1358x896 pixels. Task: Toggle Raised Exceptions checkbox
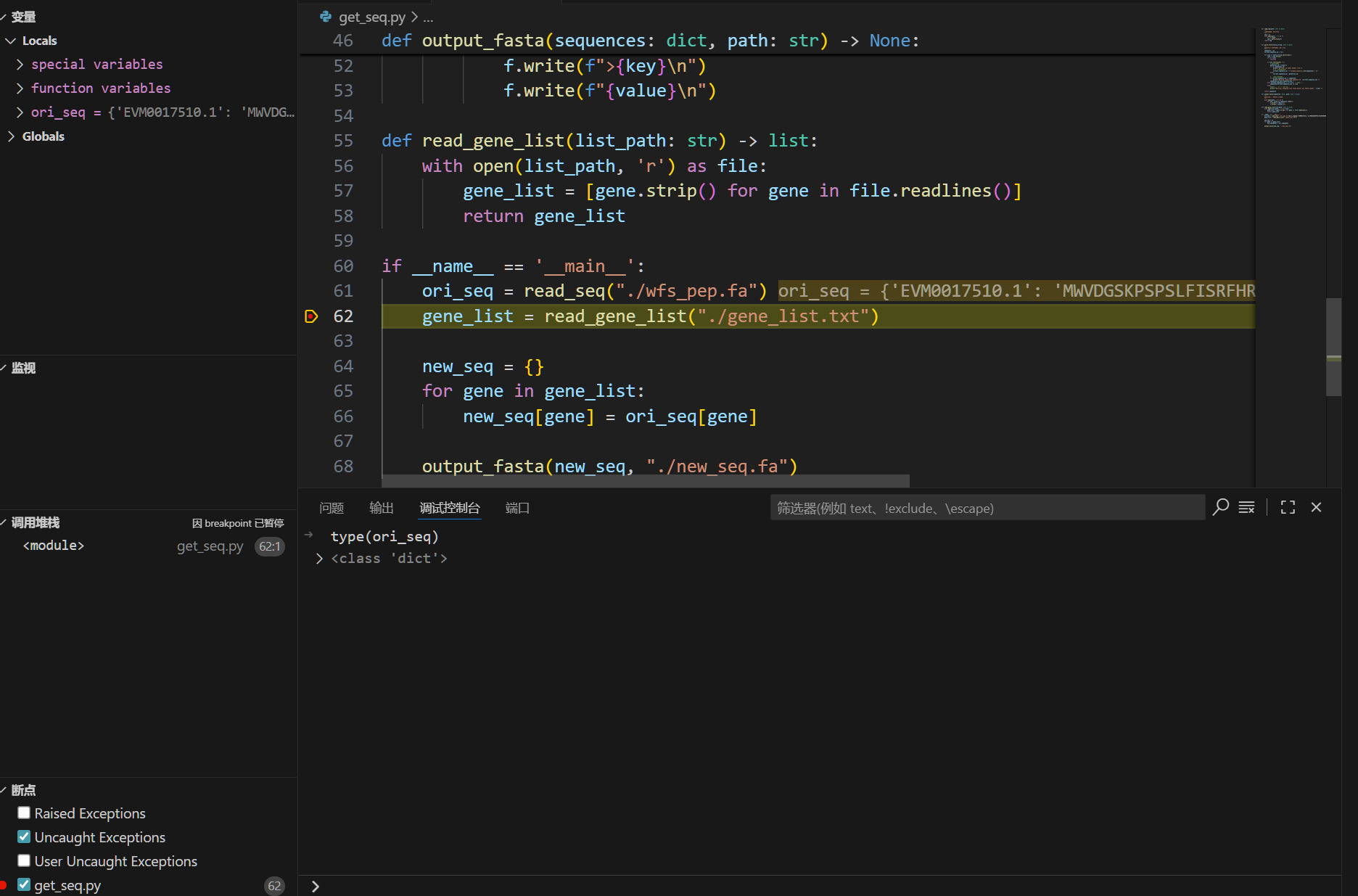click(x=24, y=813)
